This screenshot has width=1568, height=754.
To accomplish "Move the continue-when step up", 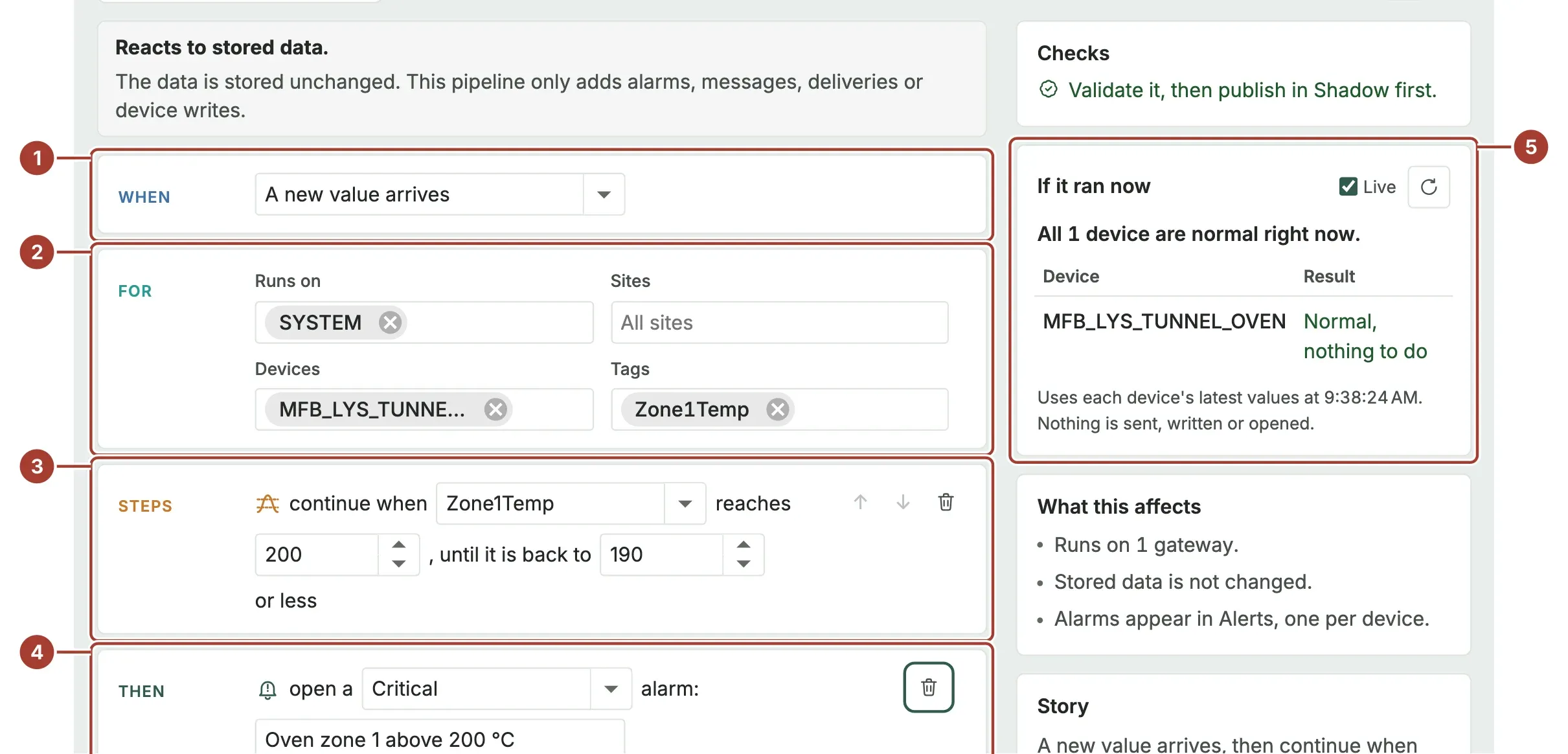I will pyautogui.click(x=860, y=502).
